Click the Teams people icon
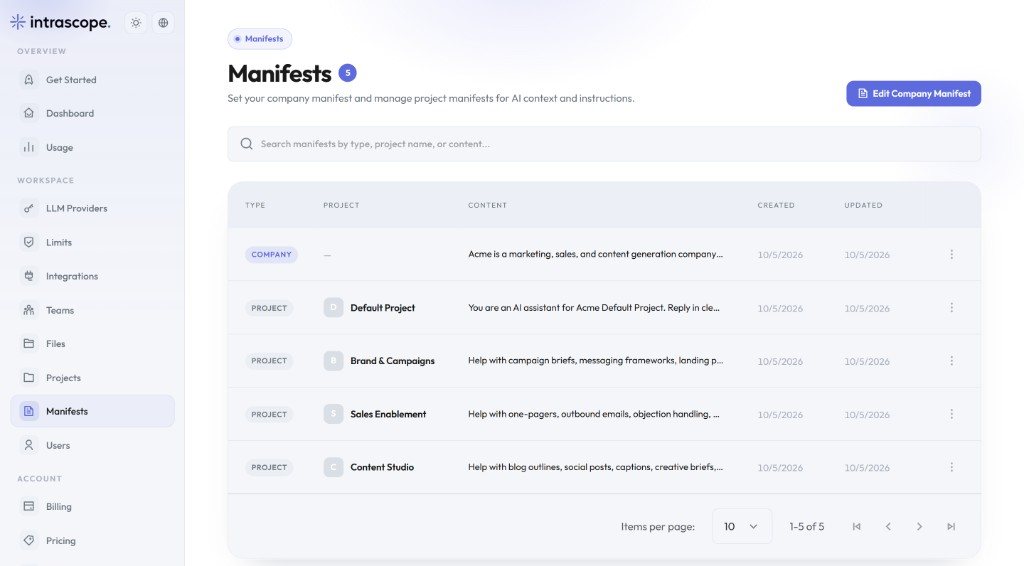This screenshot has height=566, width=1024. (29, 310)
